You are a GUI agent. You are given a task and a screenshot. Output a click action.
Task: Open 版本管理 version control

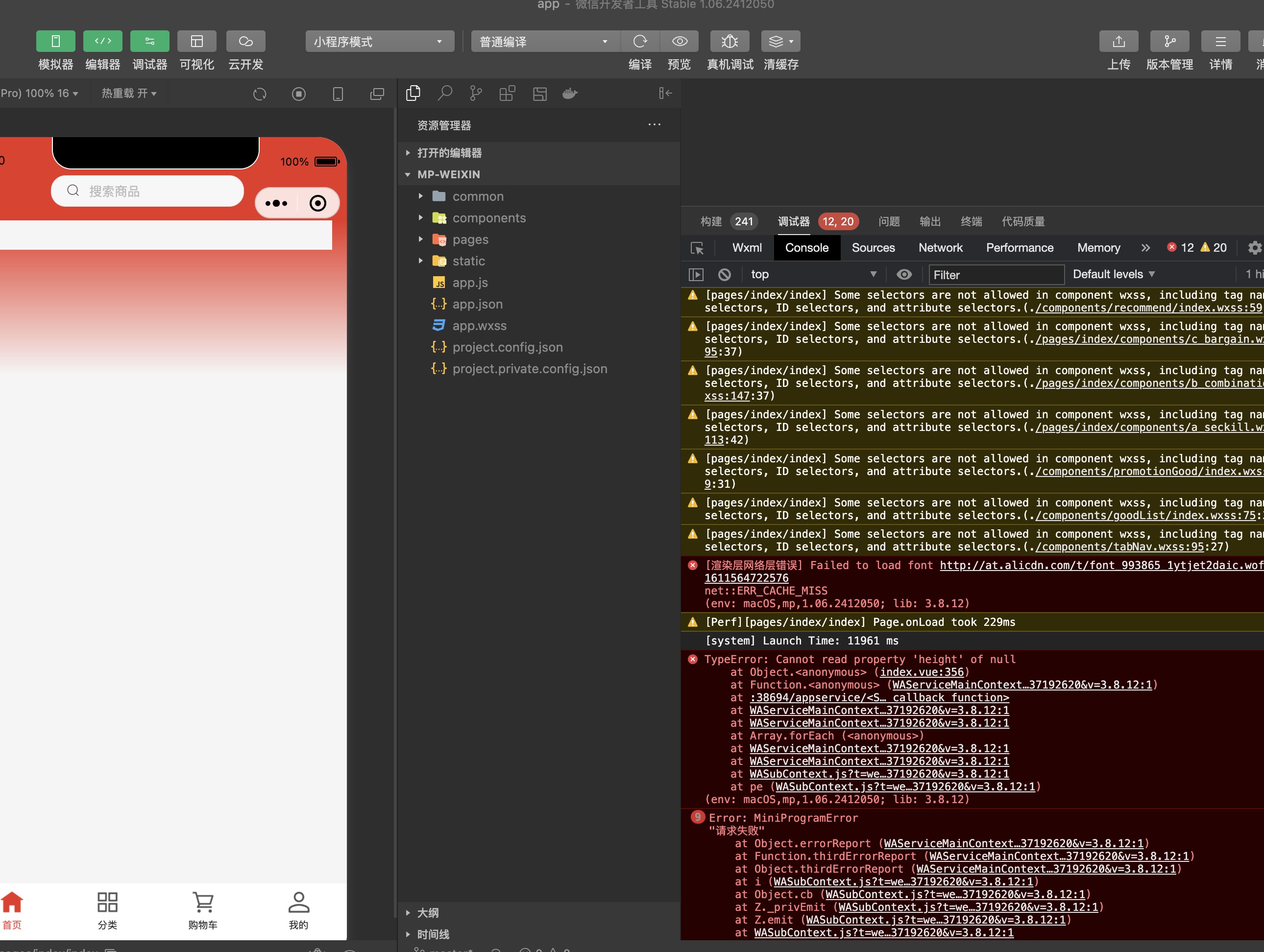pos(1170,41)
